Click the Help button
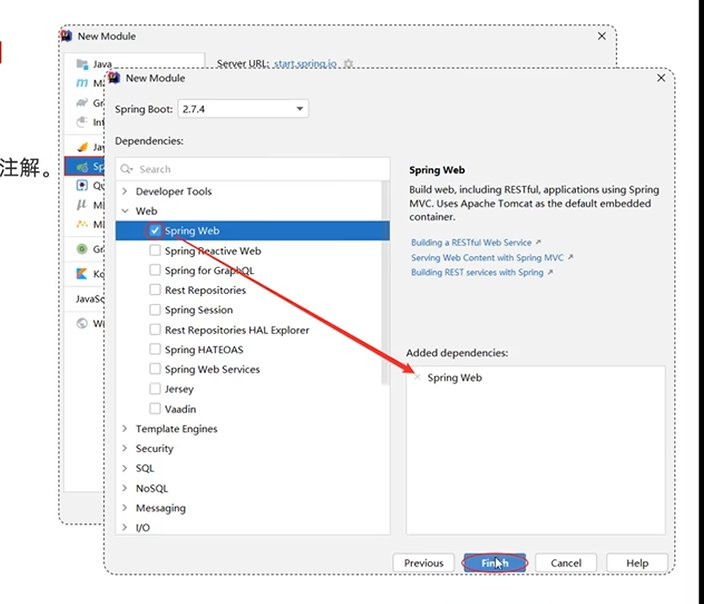The height and width of the screenshot is (604, 704). click(637, 563)
